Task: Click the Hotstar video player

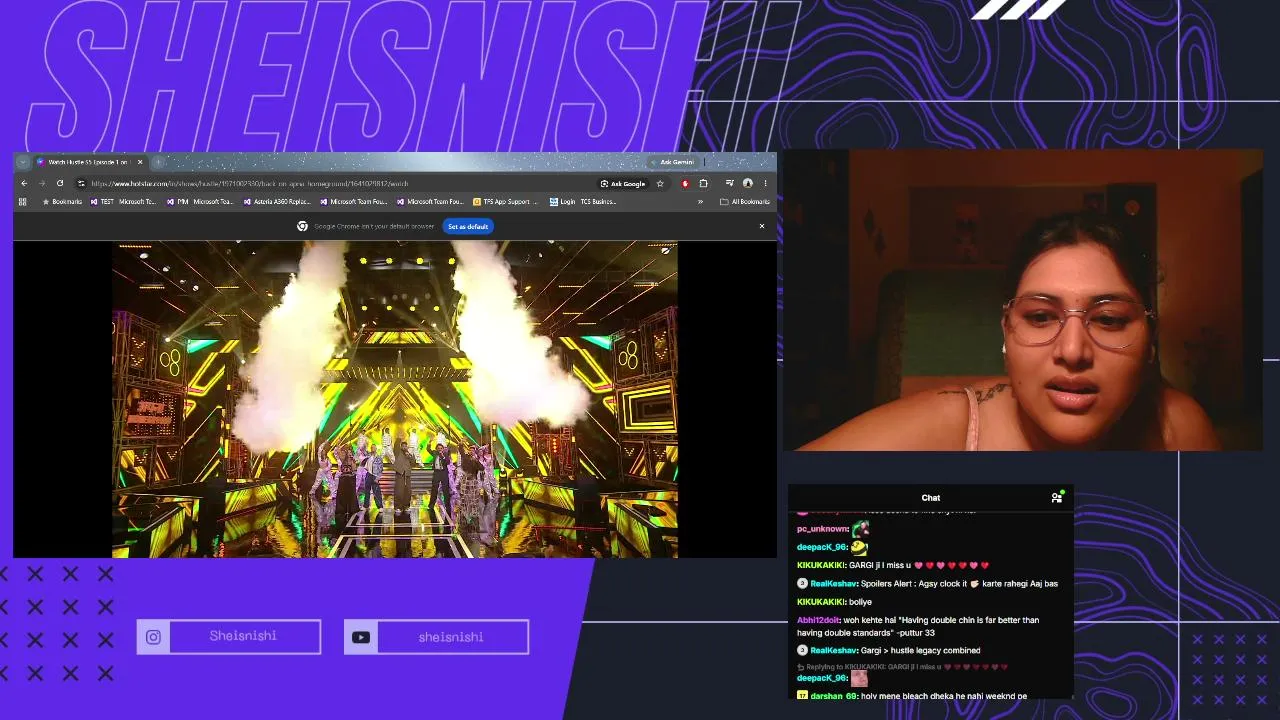Action: pos(395,399)
